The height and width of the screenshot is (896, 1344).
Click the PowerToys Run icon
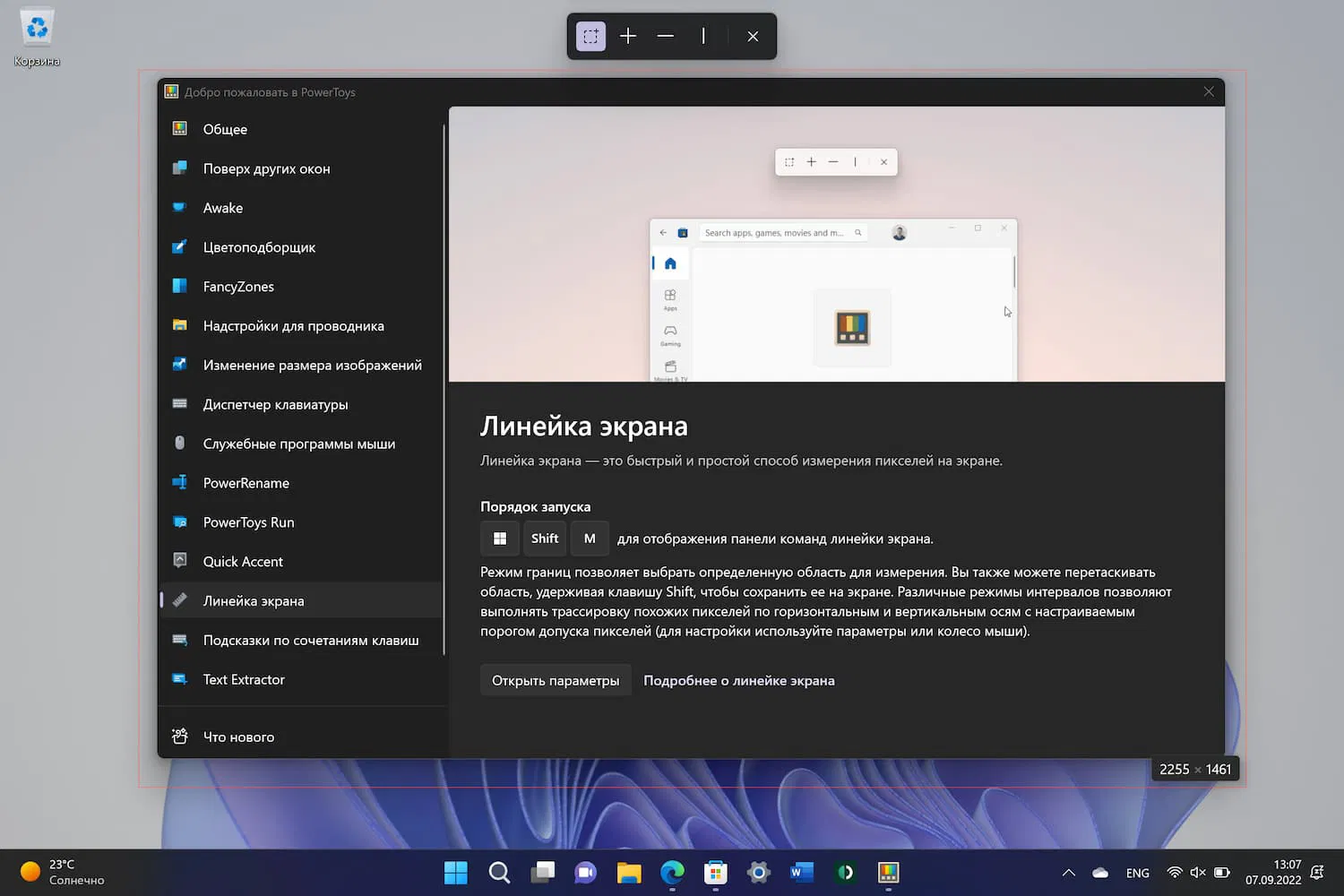(180, 522)
